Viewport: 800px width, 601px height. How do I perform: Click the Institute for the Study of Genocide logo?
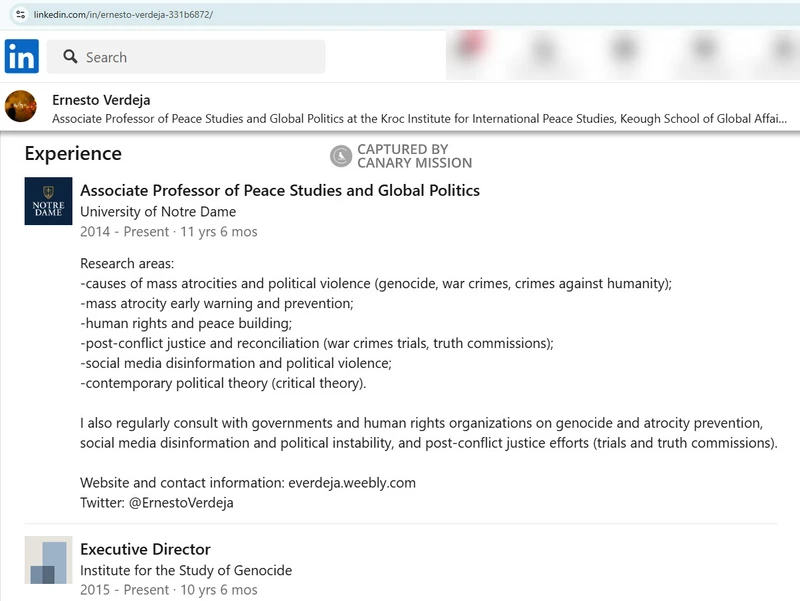click(x=48, y=560)
